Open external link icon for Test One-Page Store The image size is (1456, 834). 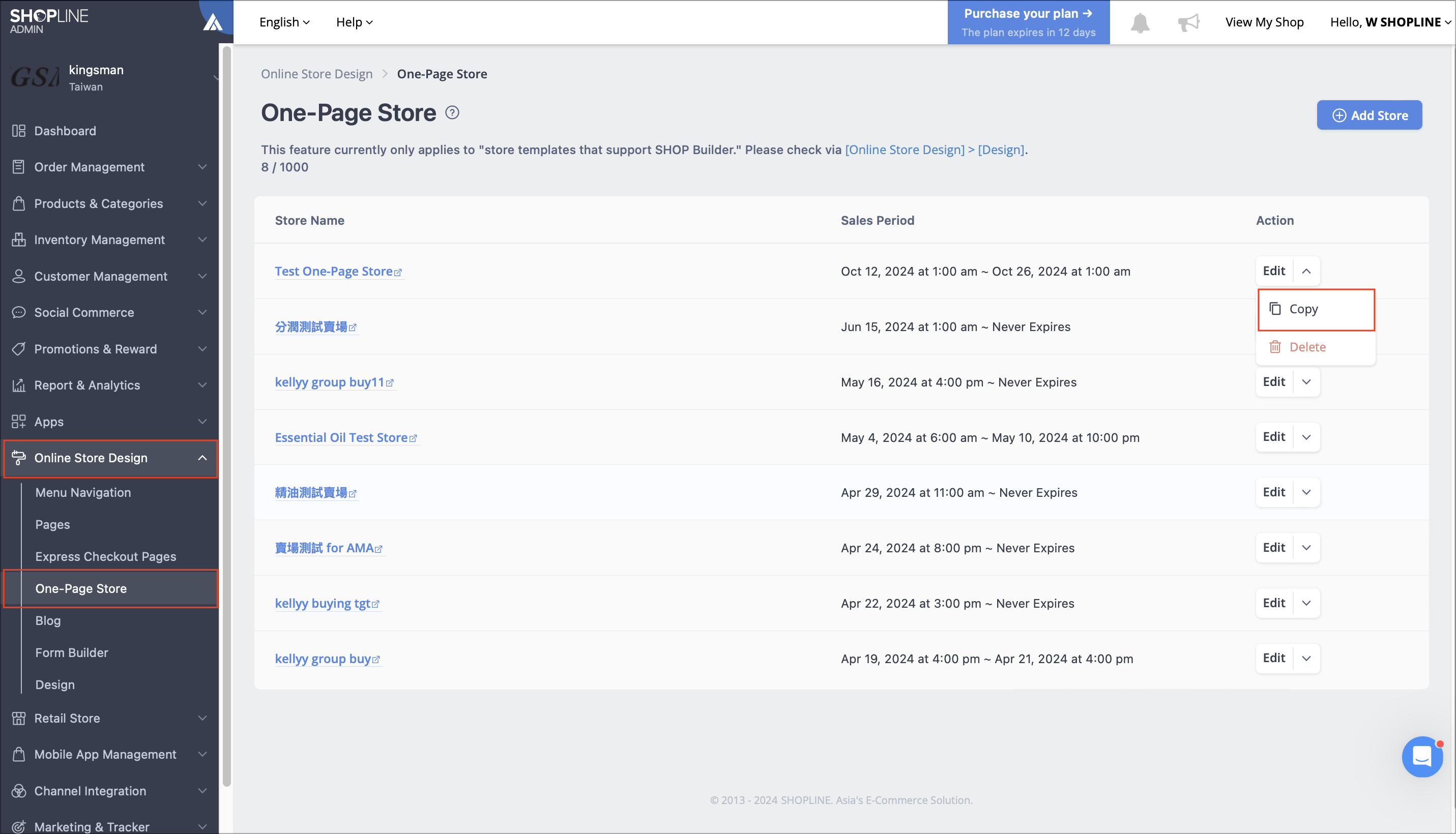(398, 272)
